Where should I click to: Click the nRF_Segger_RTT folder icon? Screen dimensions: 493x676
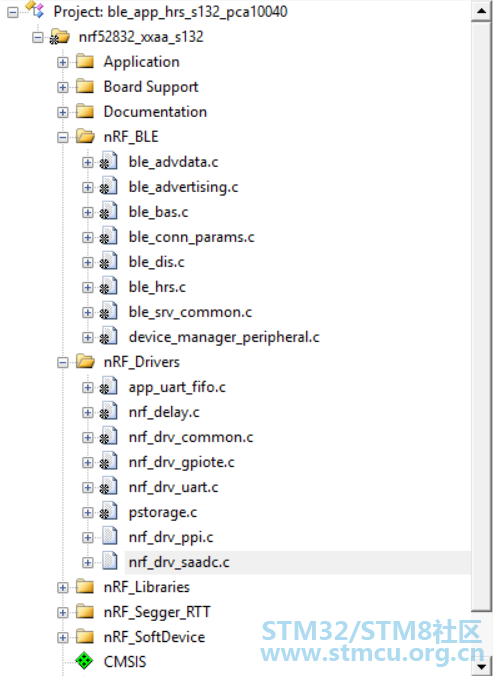point(85,612)
